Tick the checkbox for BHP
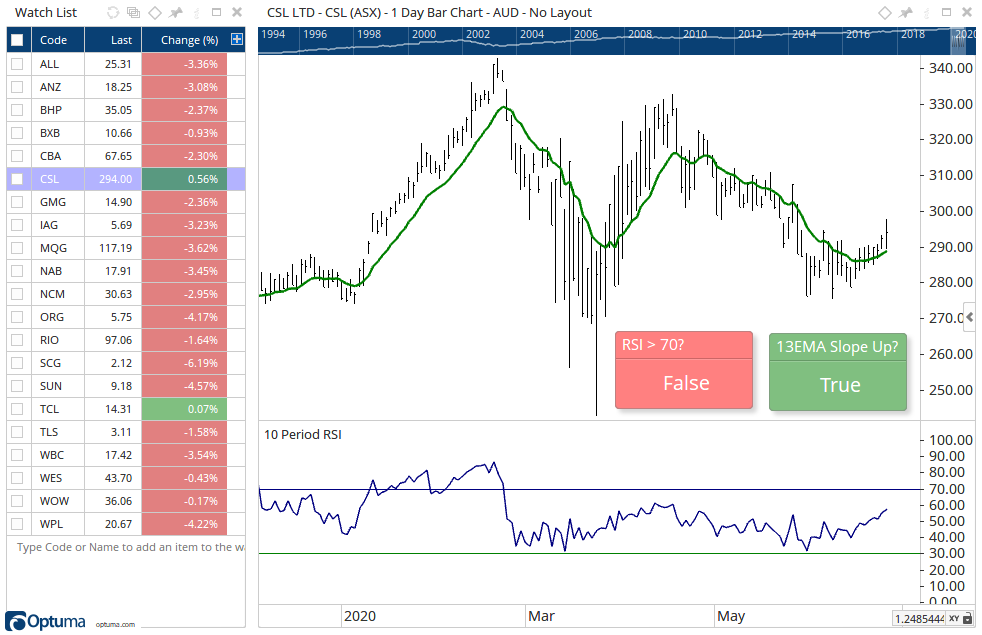The width and height of the screenshot is (982, 635). [x=17, y=110]
